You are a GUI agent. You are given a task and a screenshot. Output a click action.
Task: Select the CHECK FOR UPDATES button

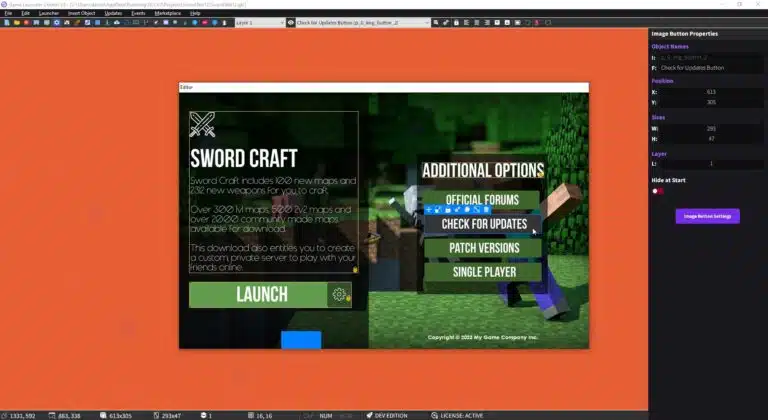[x=483, y=224]
